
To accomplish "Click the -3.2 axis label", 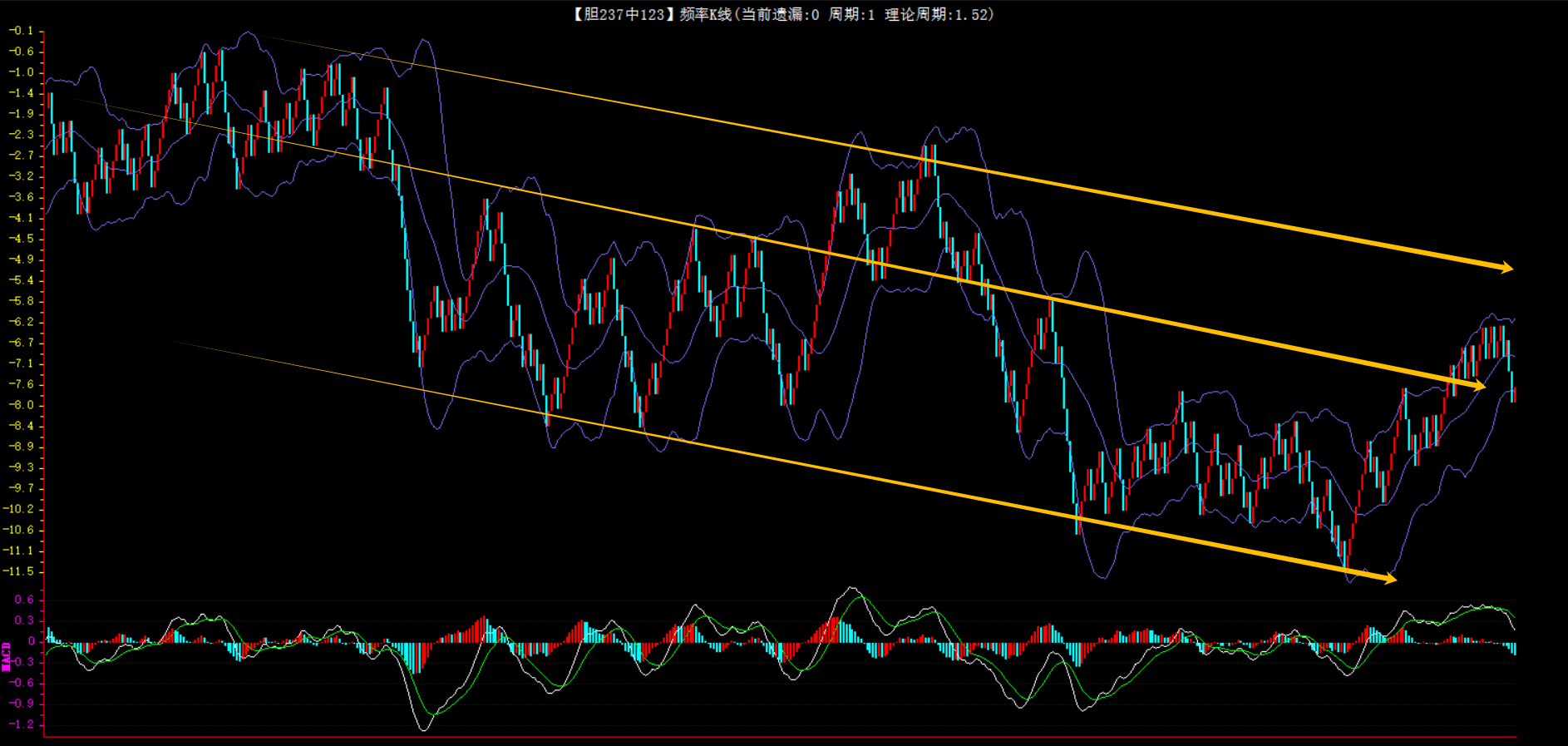I will 21,176.
